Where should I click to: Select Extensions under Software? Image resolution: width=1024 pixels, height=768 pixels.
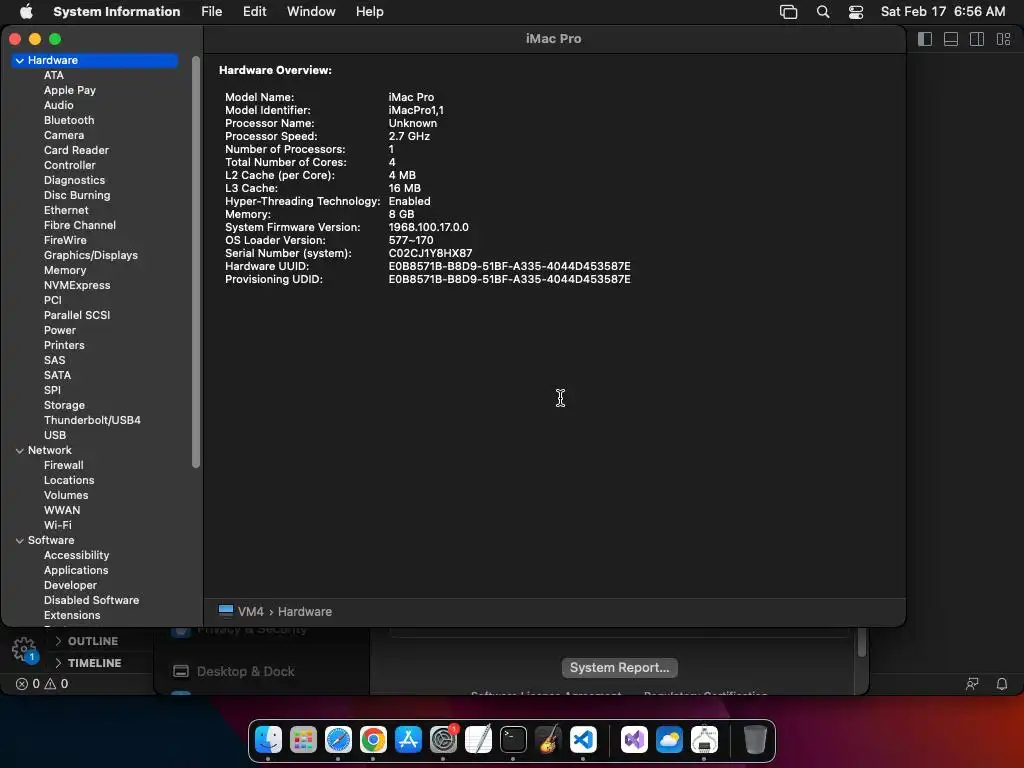click(72, 616)
